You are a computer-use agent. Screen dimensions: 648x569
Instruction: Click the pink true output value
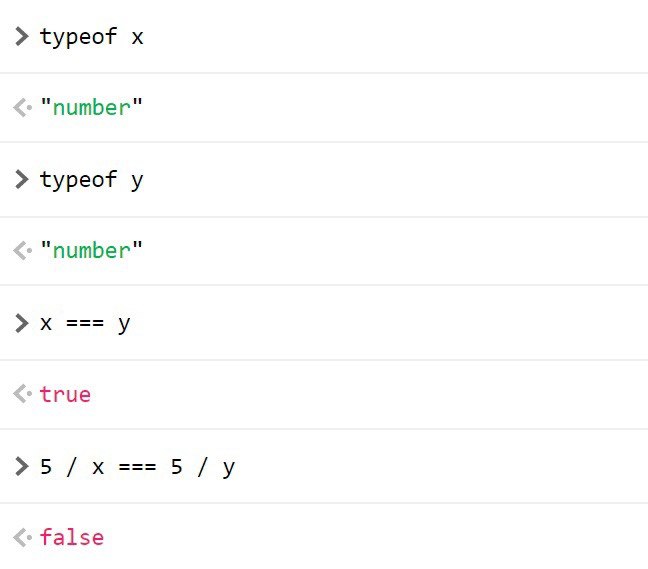pyautogui.click(x=65, y=394)
